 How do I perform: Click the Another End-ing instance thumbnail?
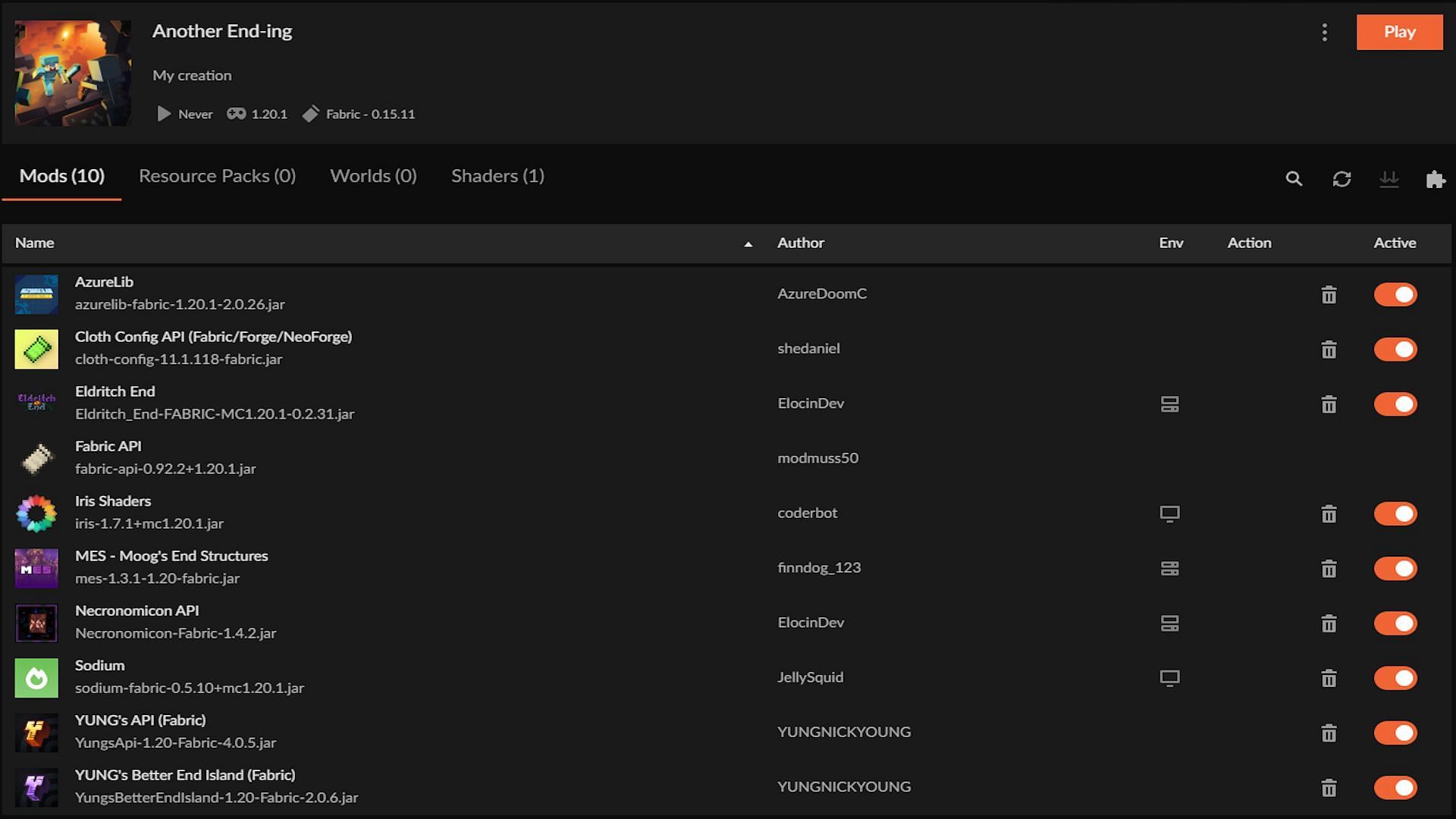click(x=73, y=73)
